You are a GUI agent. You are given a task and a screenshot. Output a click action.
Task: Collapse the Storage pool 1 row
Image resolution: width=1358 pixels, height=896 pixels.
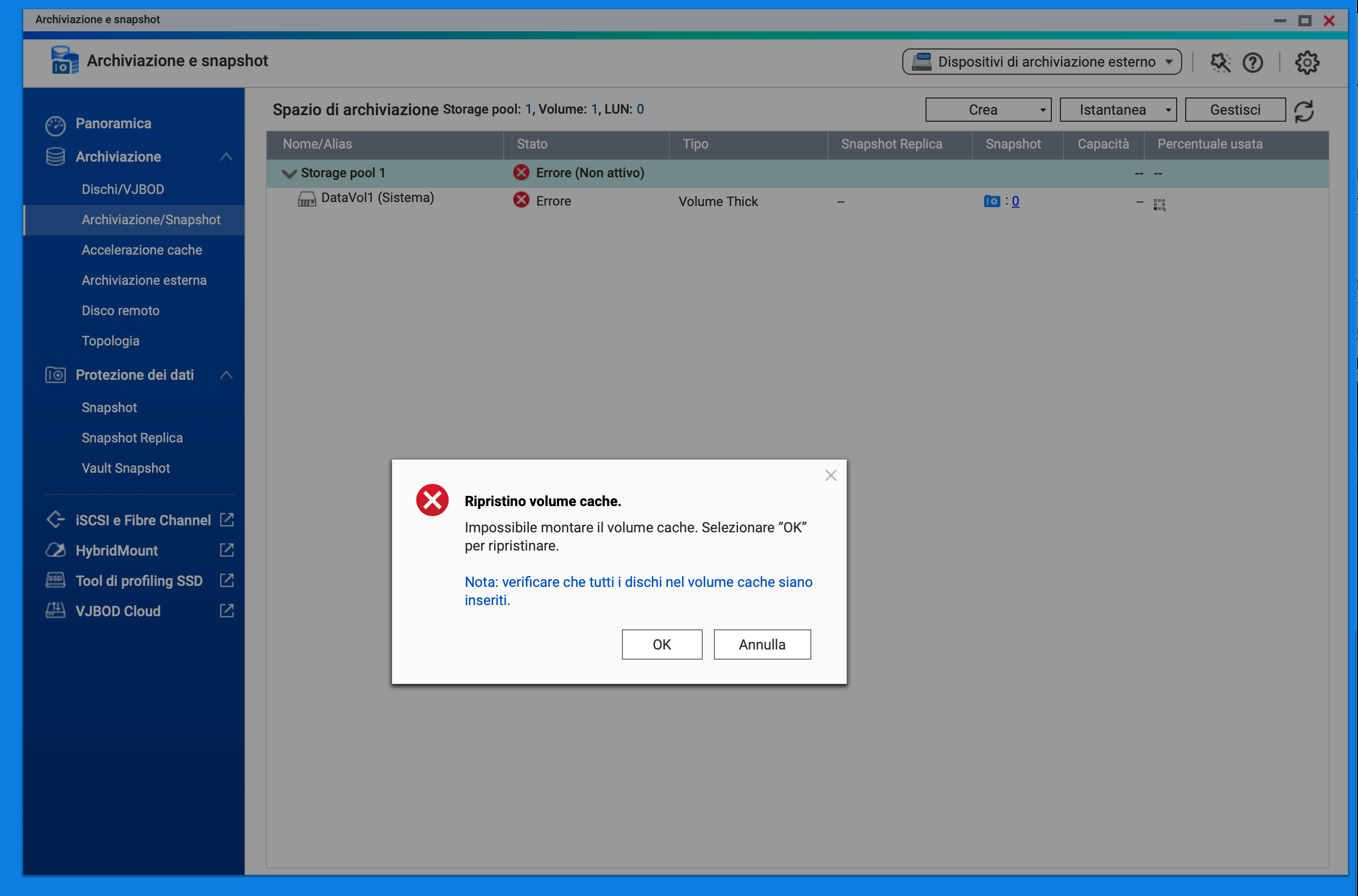(x=289, y=173)
